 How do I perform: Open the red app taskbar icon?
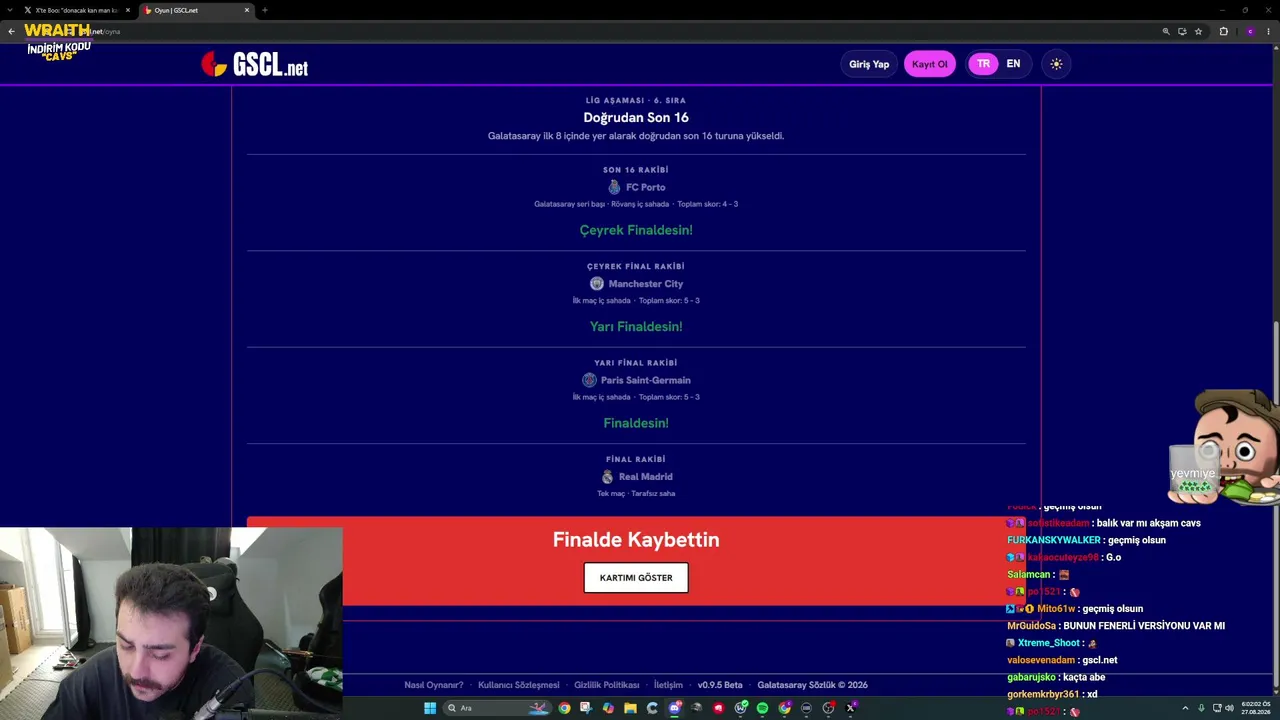pos(718,708)
